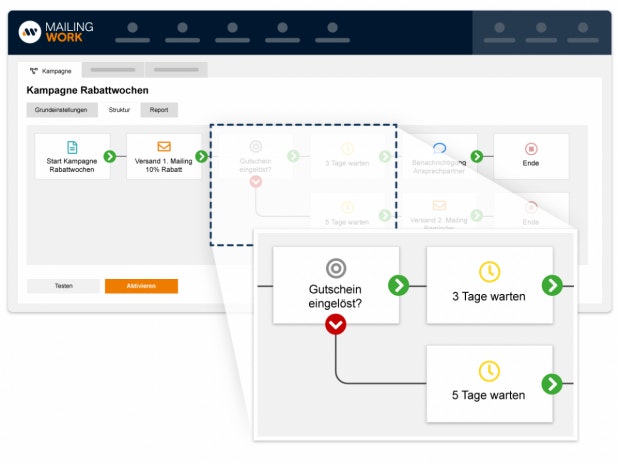The image size is (620, 465).
Task: Click the target icon in enlarged Gutschein eingelöst node
Action: point(336,268)
